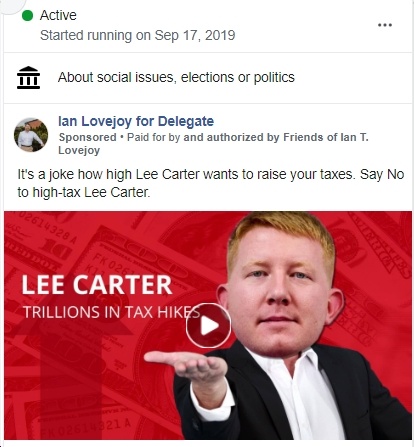Screen dimensions: 414x447
Task: Play the Lee Carter video
Action: coord(208,326)
